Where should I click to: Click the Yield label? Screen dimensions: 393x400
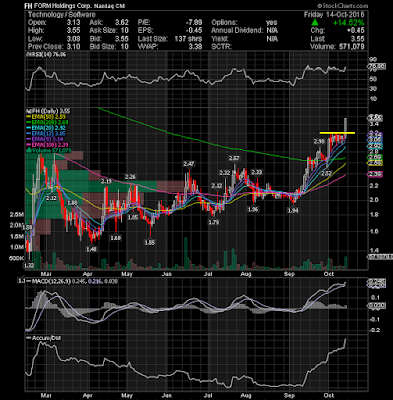tap(219, 39)
